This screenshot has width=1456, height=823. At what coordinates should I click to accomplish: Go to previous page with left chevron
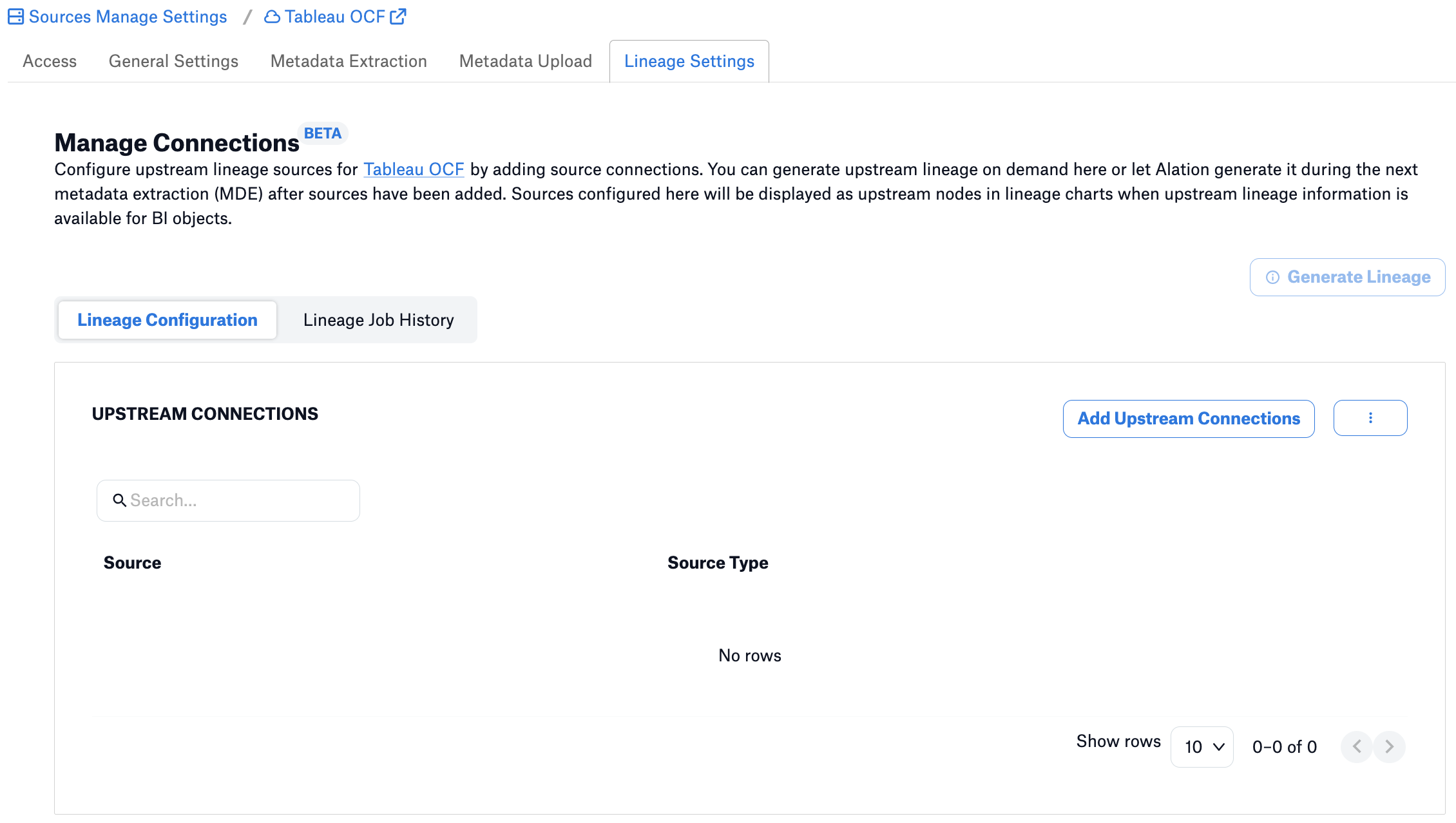click(1357, 747)
